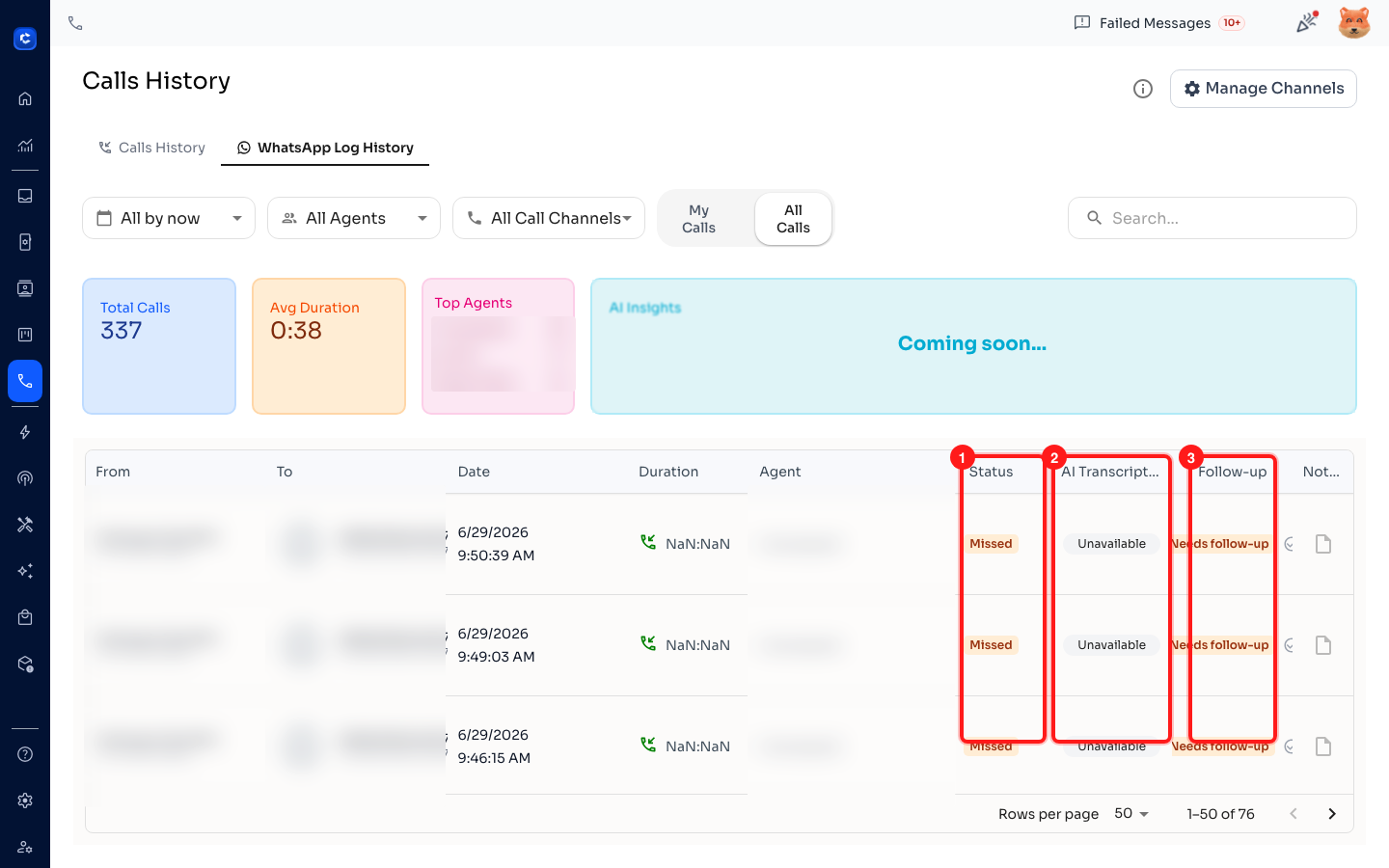The width and height of the screenshot is (1389, 868).
Task: Click the Manage Channels button
Action: point(1264,89)
